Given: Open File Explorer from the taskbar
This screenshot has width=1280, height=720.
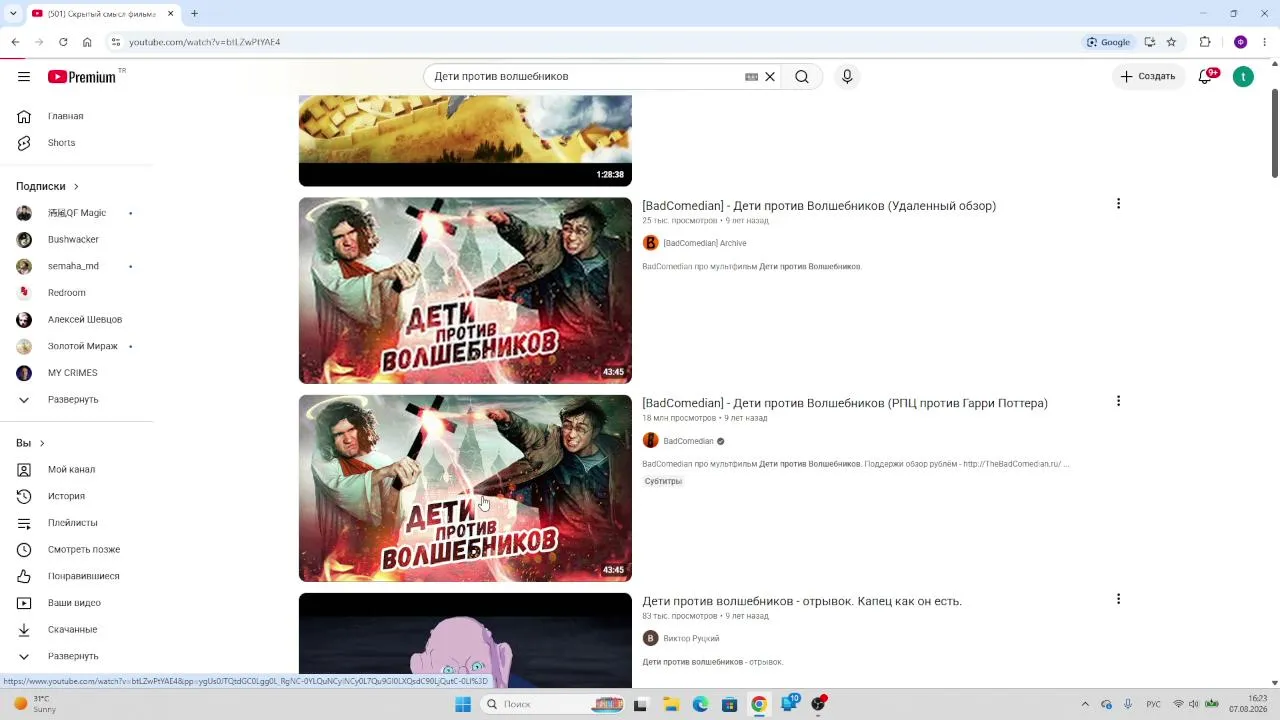Looking at the screenshot, I should click(x=670, y=705).
